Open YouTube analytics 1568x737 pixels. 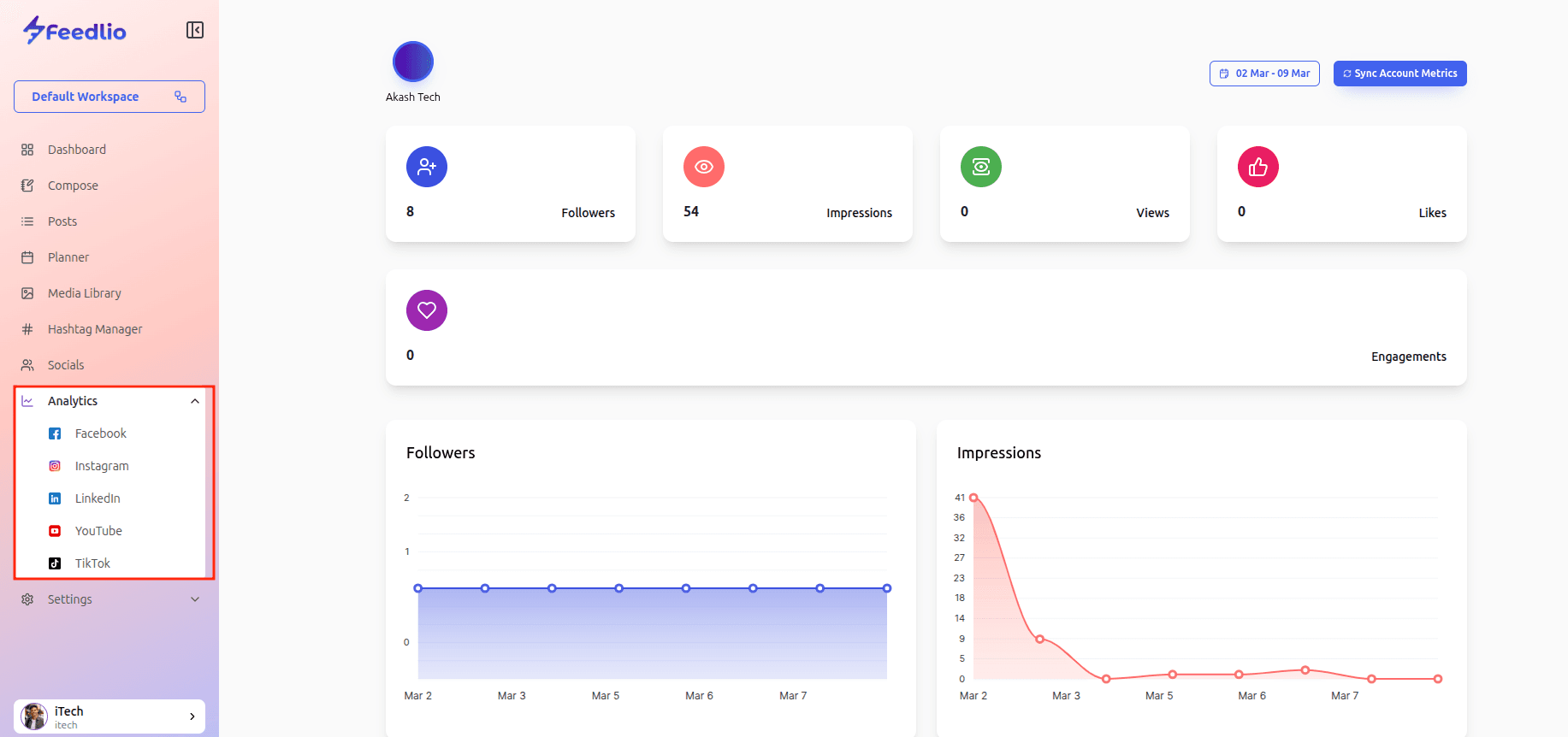[98, 531]
